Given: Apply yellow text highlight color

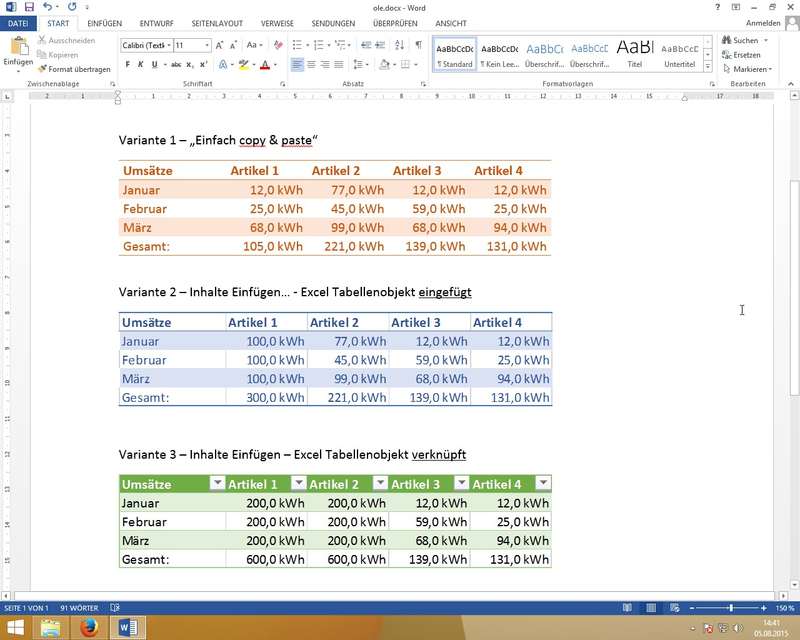Looking at the screenshot, I should click(244, 65).
